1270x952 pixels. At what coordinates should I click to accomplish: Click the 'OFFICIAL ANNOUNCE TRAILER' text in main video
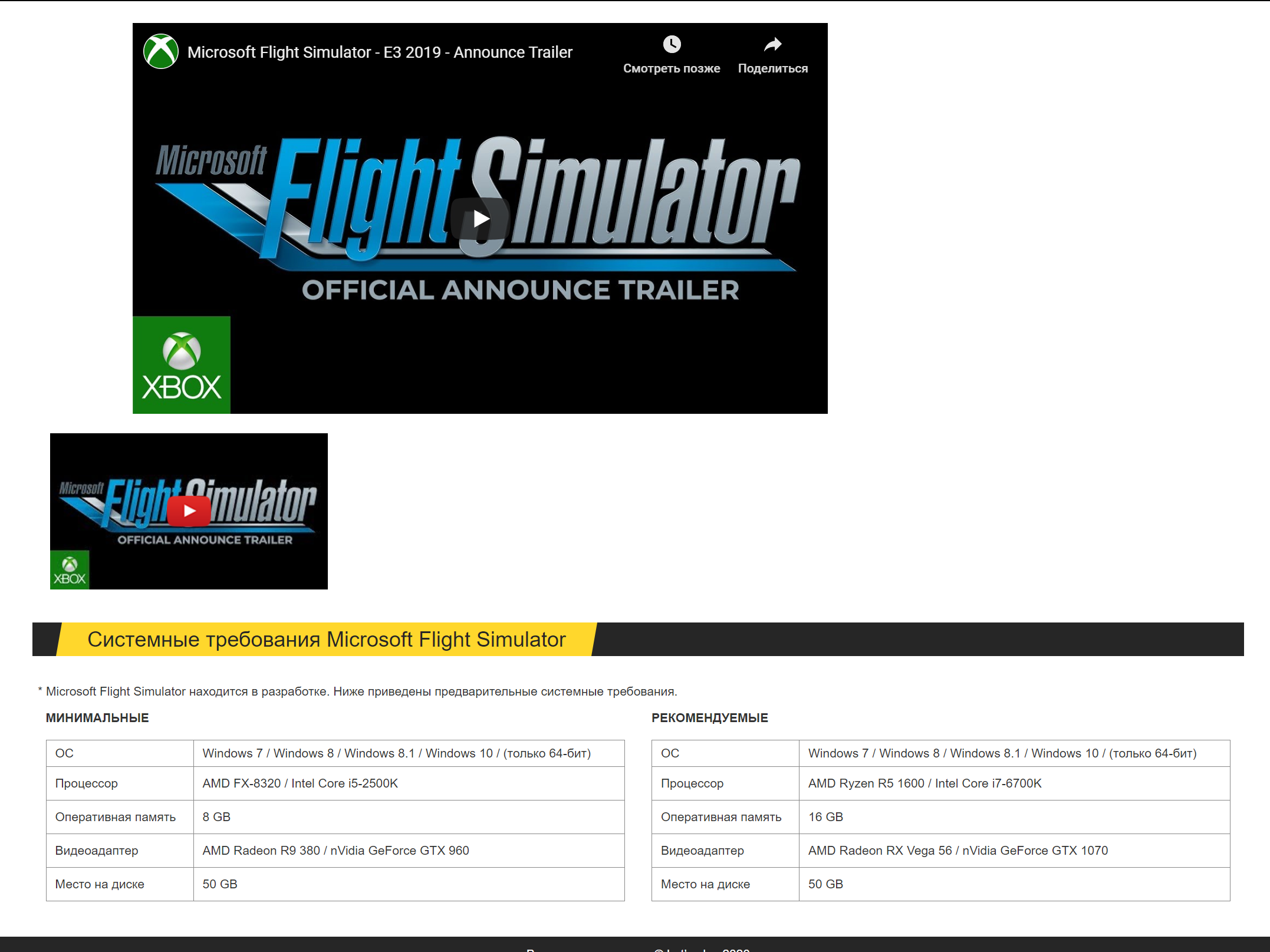(x=520, y=290)
